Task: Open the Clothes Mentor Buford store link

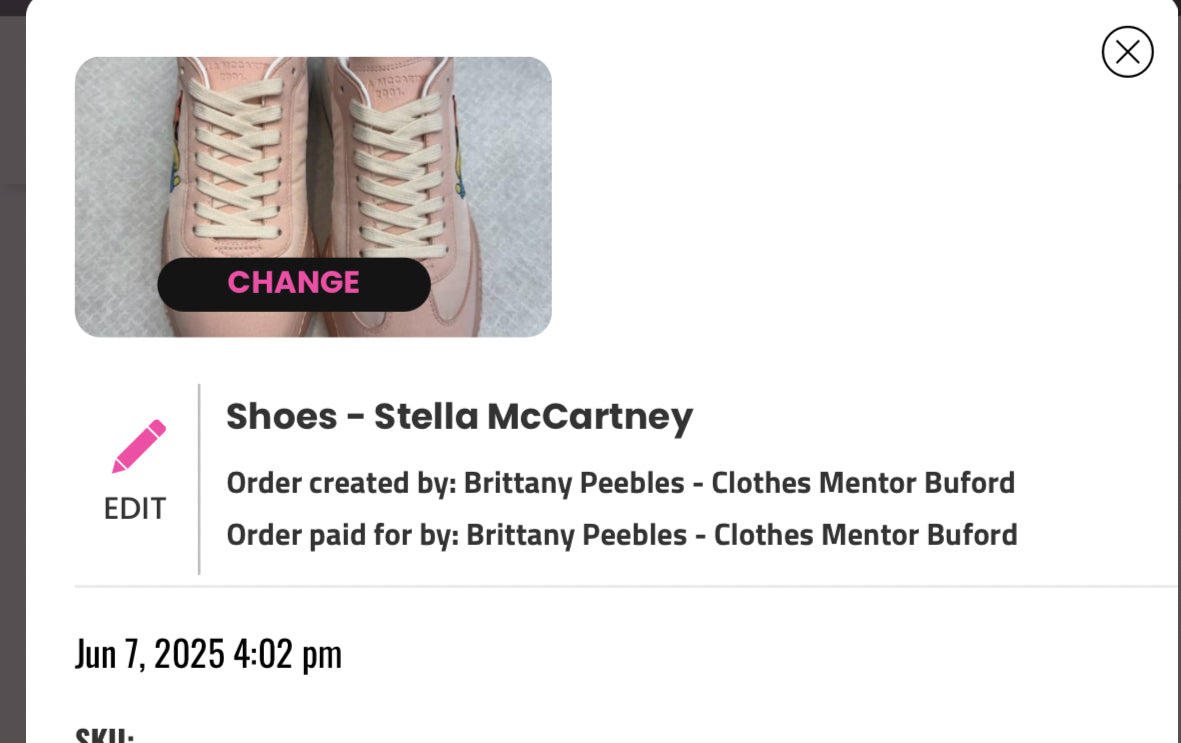Action: click(x=864, y=483)
